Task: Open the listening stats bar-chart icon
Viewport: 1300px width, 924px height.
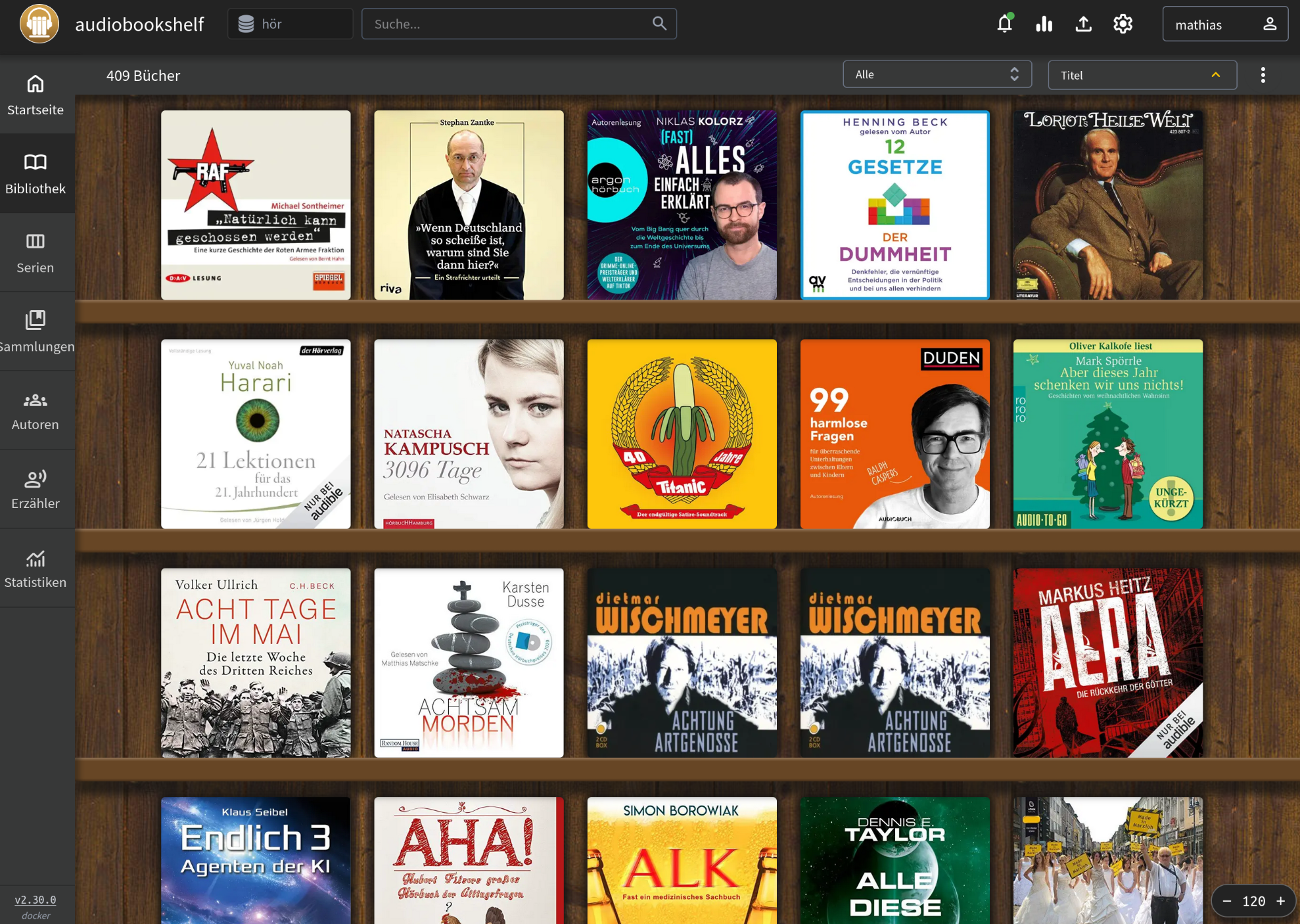Action: [1044, 24]
